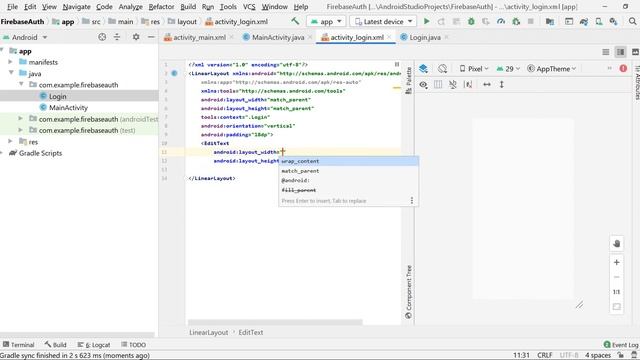The height and width of the screenshot is (360, 640).
Task: Open the Project Structure icon
Action: tap(550, 21)
